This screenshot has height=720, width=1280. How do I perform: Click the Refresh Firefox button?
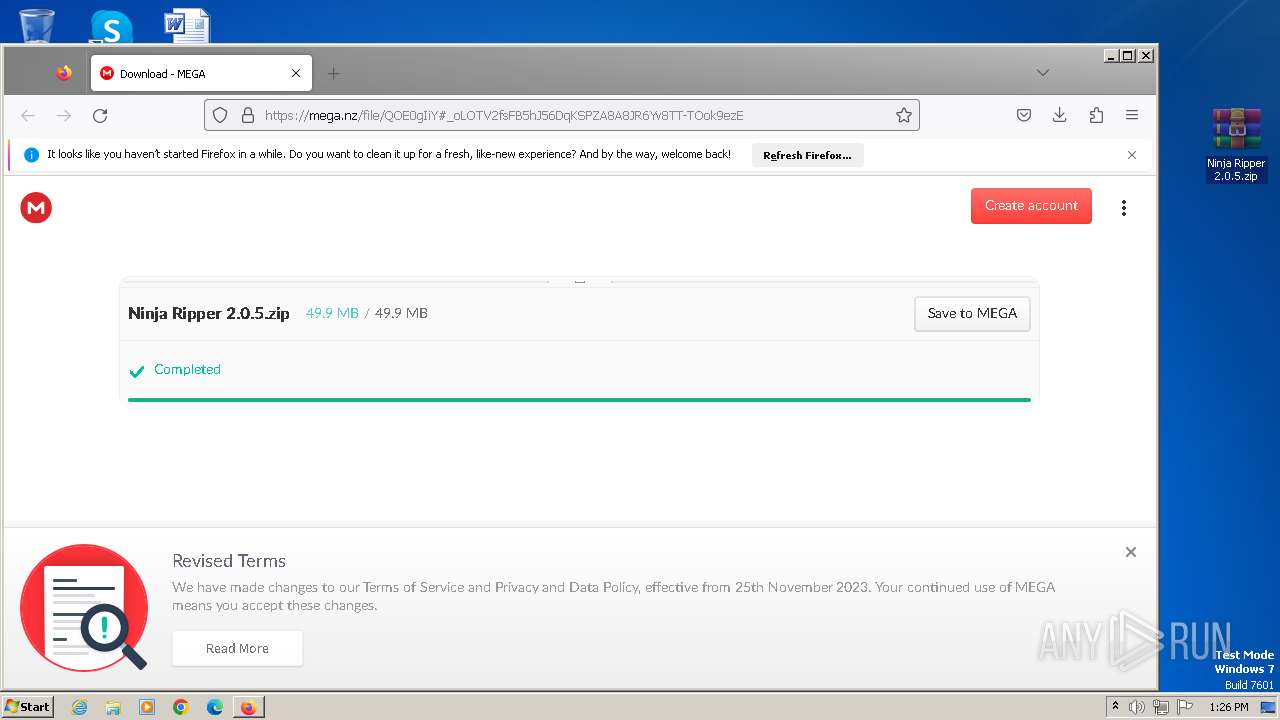(807, 155)
